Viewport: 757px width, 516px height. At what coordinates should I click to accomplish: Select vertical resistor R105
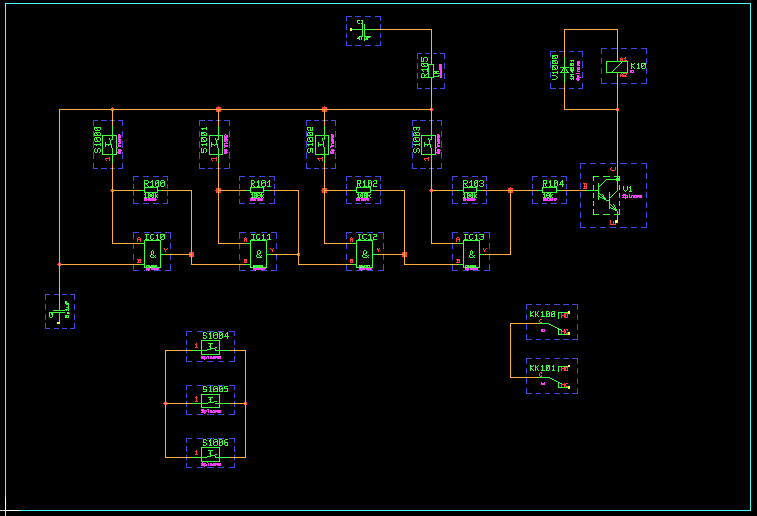click(x=431, y=71)
